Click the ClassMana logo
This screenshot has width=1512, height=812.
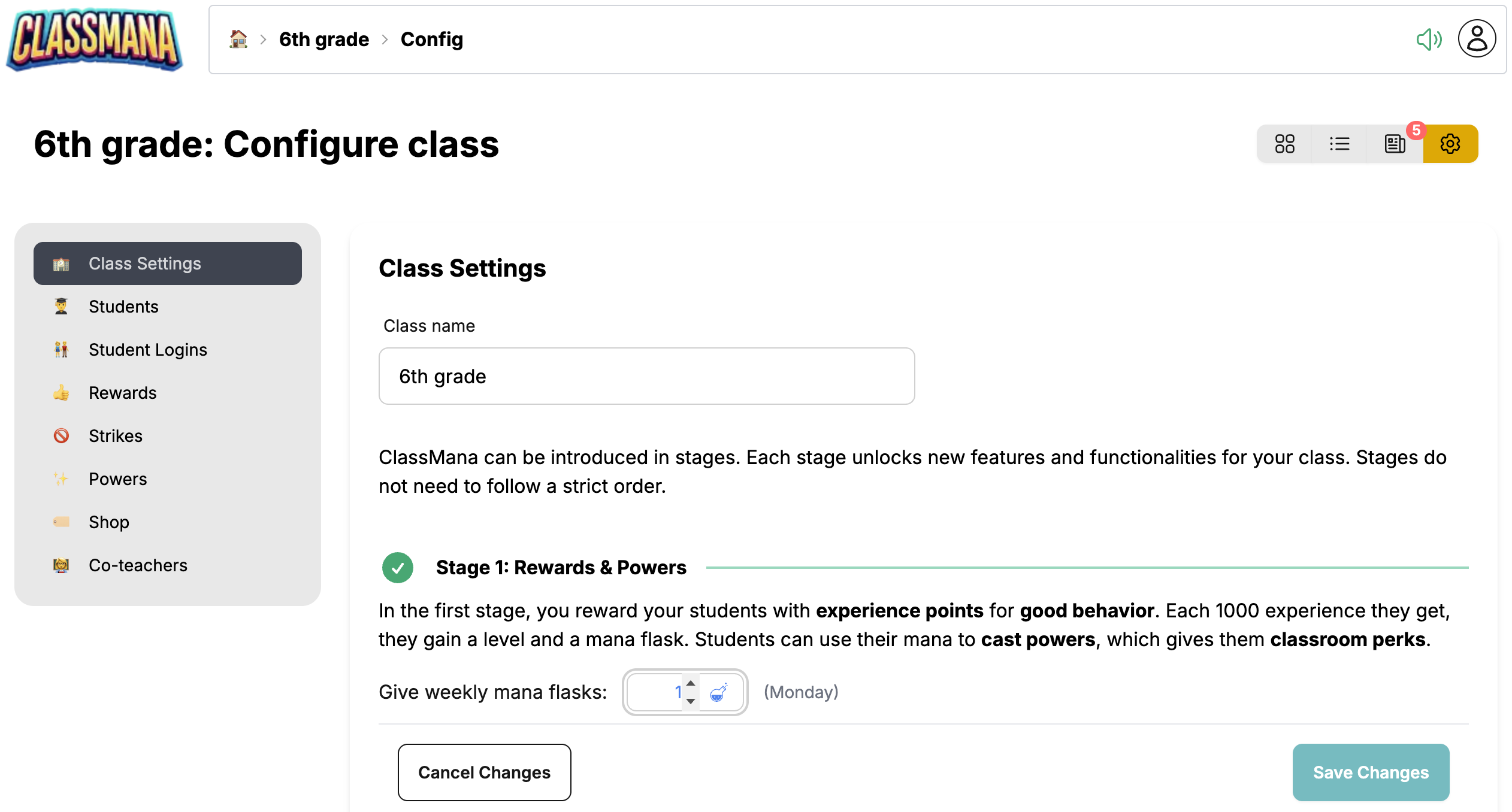pyautogui.click(x=95, y=40)
